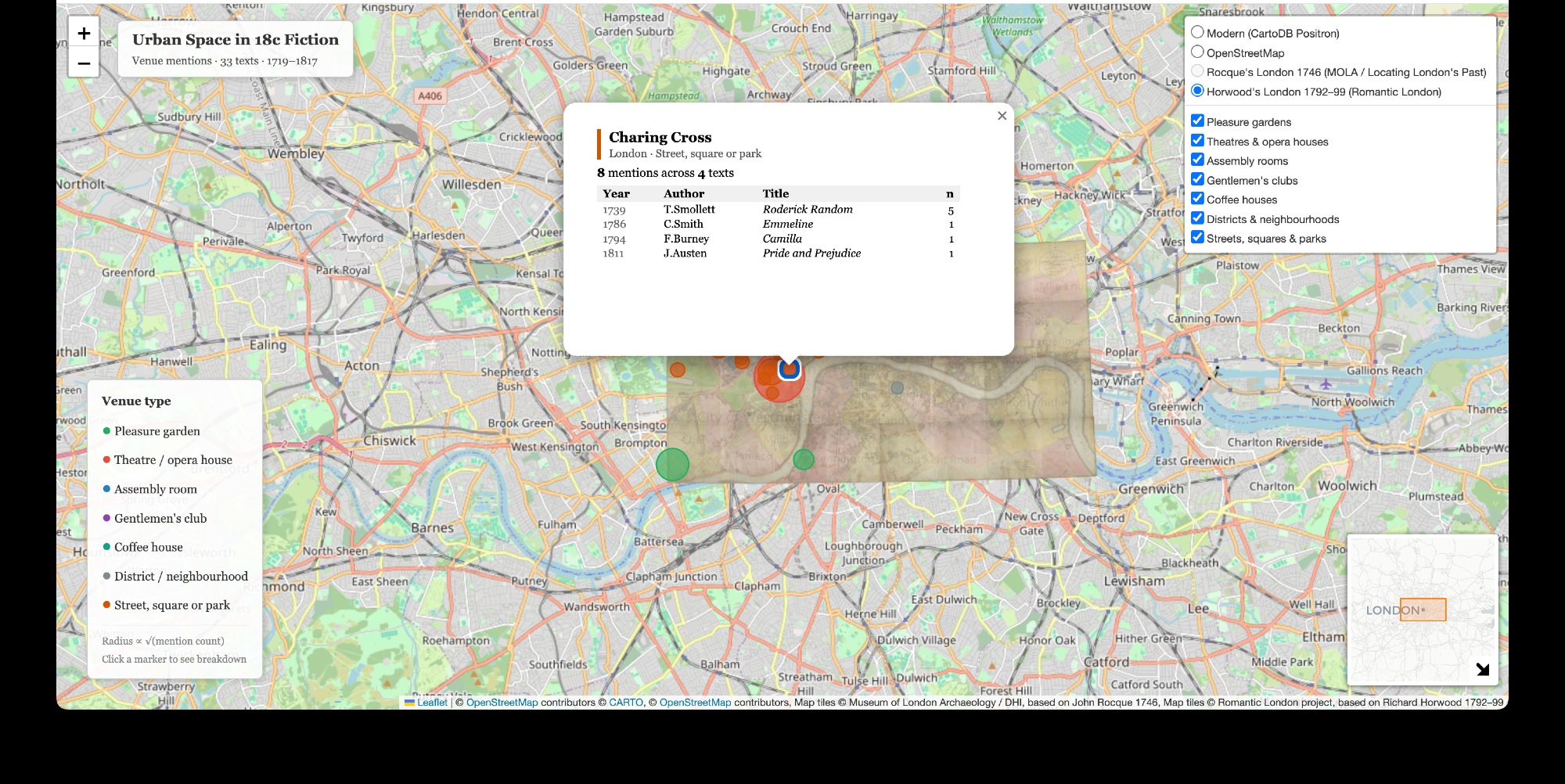The width and height of the screenshot is (1565, 784).
Task: Toggle Streets, squares & parks checkbox
Action: point(1197,238)
